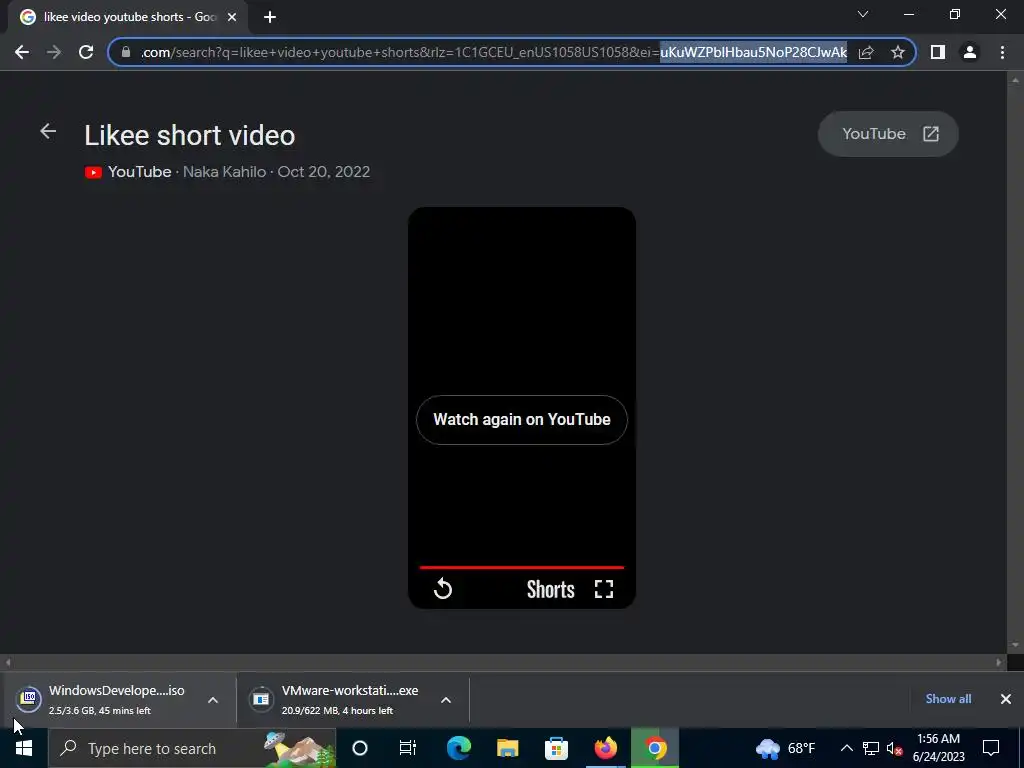Image resolution: width=1024 pixels, height=768 pixels.
Task: Click the Type here to search box
Action: pyautogui.click(x=192, y=748)
